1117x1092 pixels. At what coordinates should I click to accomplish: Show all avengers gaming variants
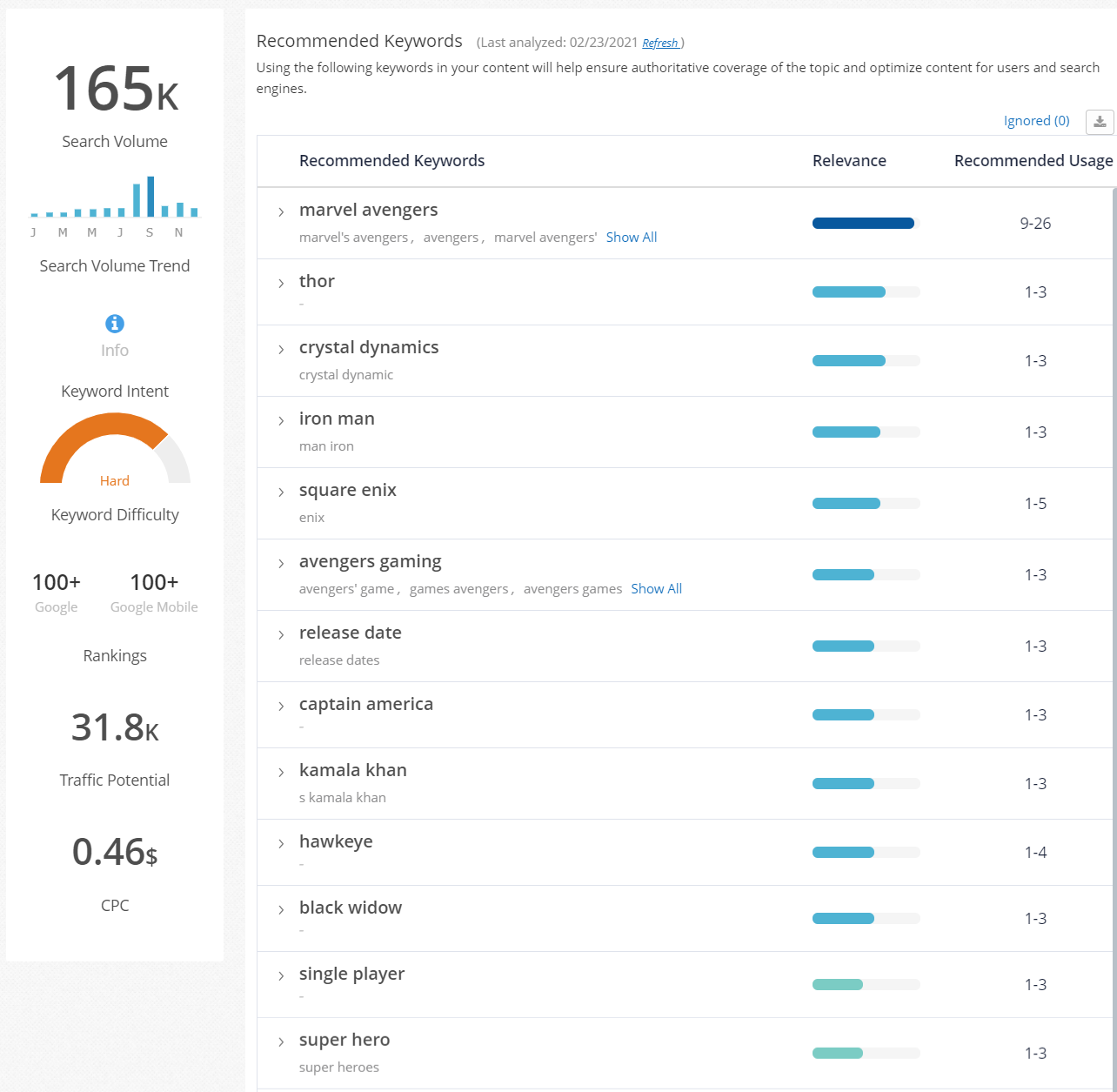[657, 589]
